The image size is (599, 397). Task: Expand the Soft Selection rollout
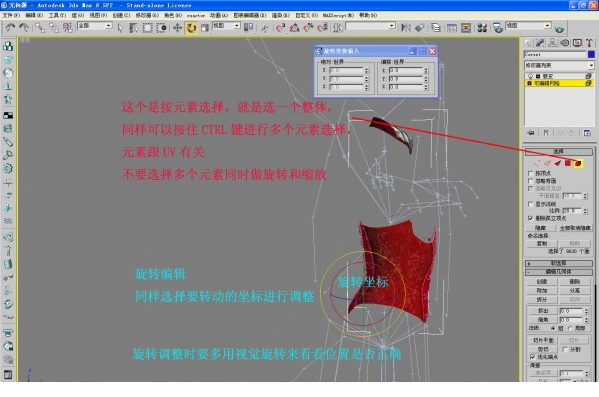coord(559,263)
